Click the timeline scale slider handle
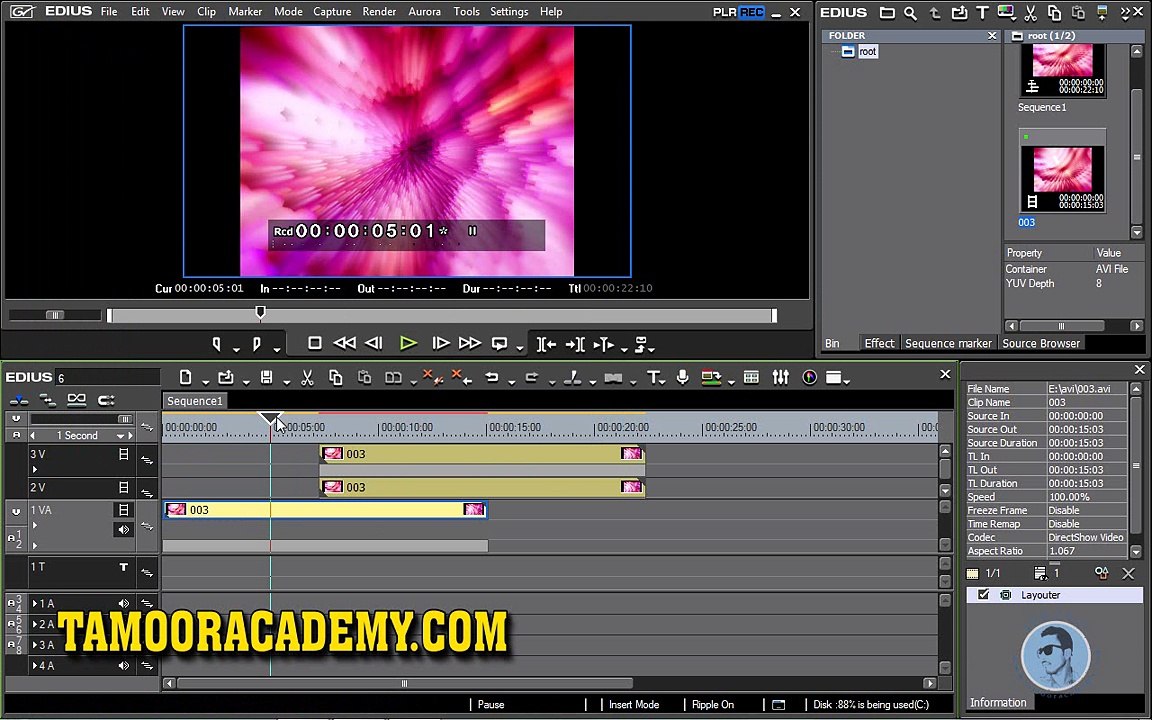This screenshot has height=720, width=1152. pos(126,419)
